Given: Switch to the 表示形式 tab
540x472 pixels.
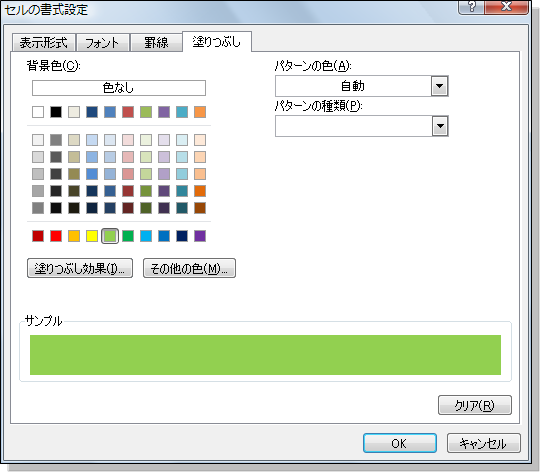Looking at the screenshot, I should (43, 43).
